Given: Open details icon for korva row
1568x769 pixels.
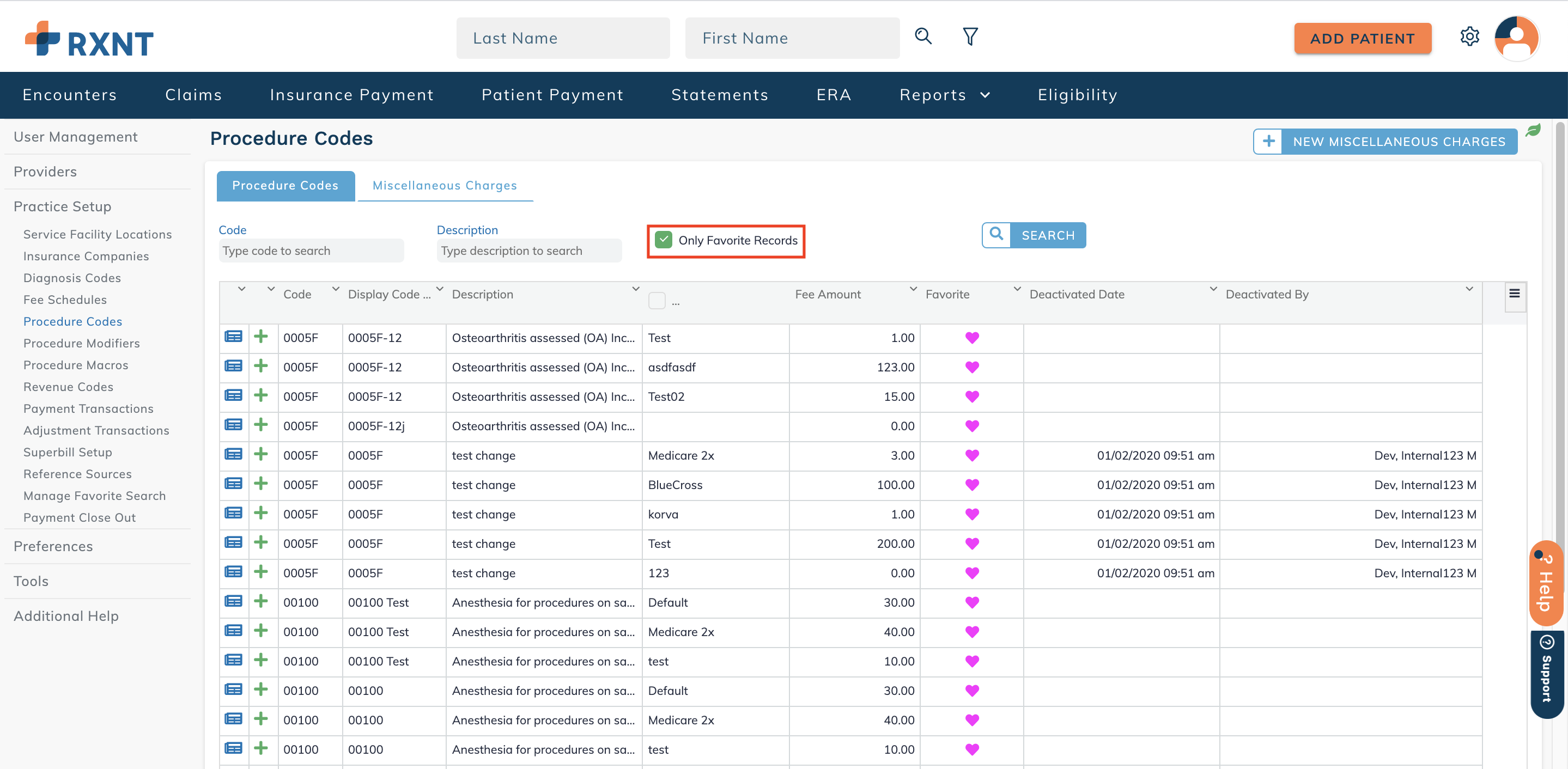Looking at the screenshot, I should (233, 514).
